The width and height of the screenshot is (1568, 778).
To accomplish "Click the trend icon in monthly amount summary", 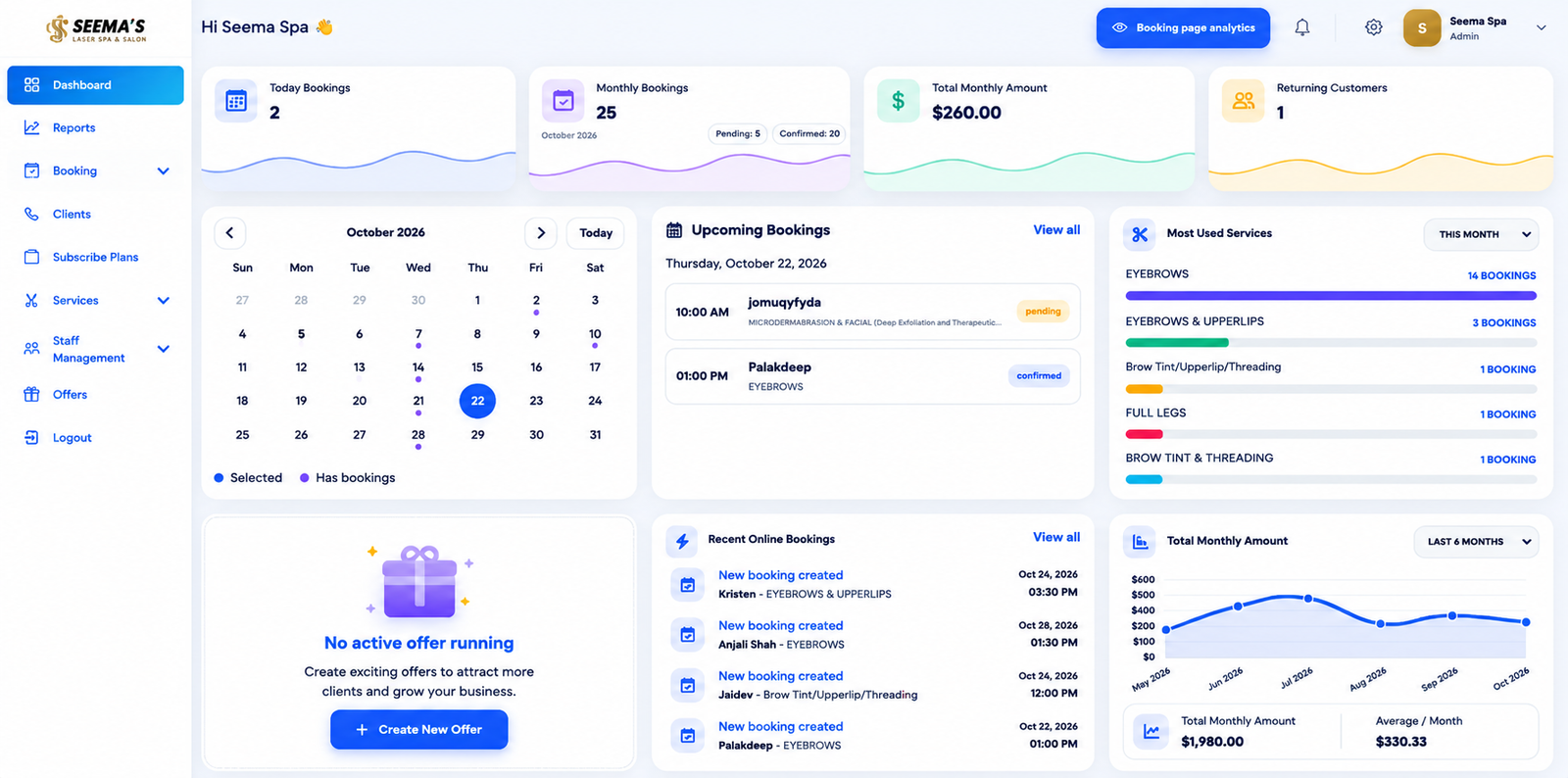I will [x=1151, y=731].
